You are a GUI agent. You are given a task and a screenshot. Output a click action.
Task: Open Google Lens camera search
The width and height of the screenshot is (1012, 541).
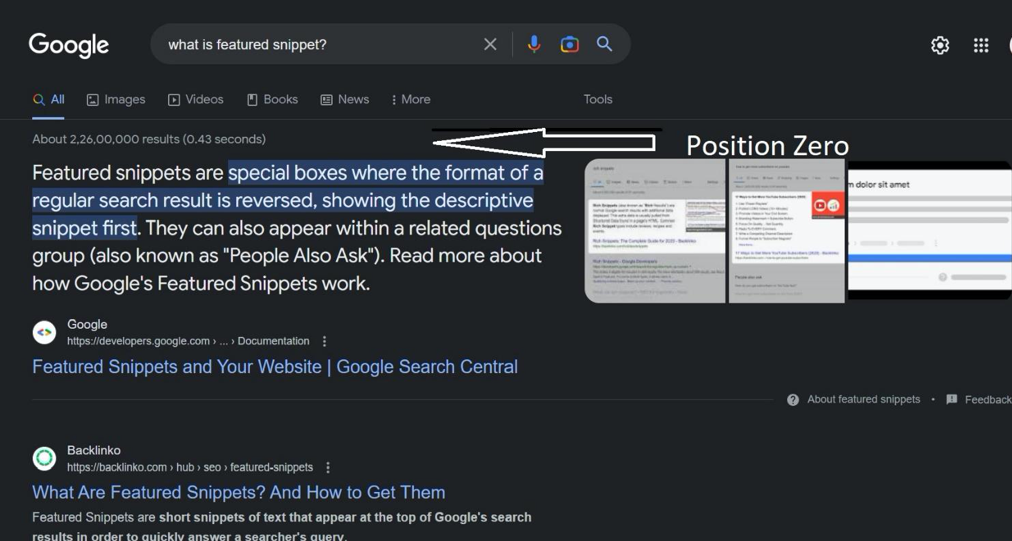pyautogui.click(x=569, y=44)
